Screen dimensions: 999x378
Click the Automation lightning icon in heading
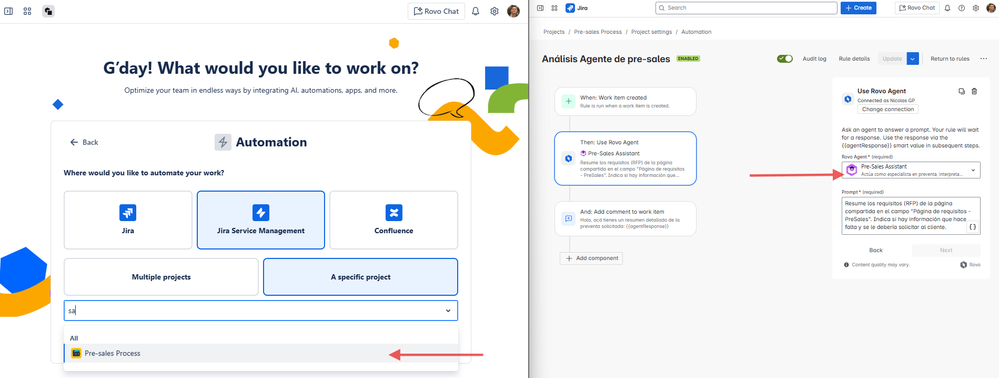pyautogui.click(x=222, y=142)
